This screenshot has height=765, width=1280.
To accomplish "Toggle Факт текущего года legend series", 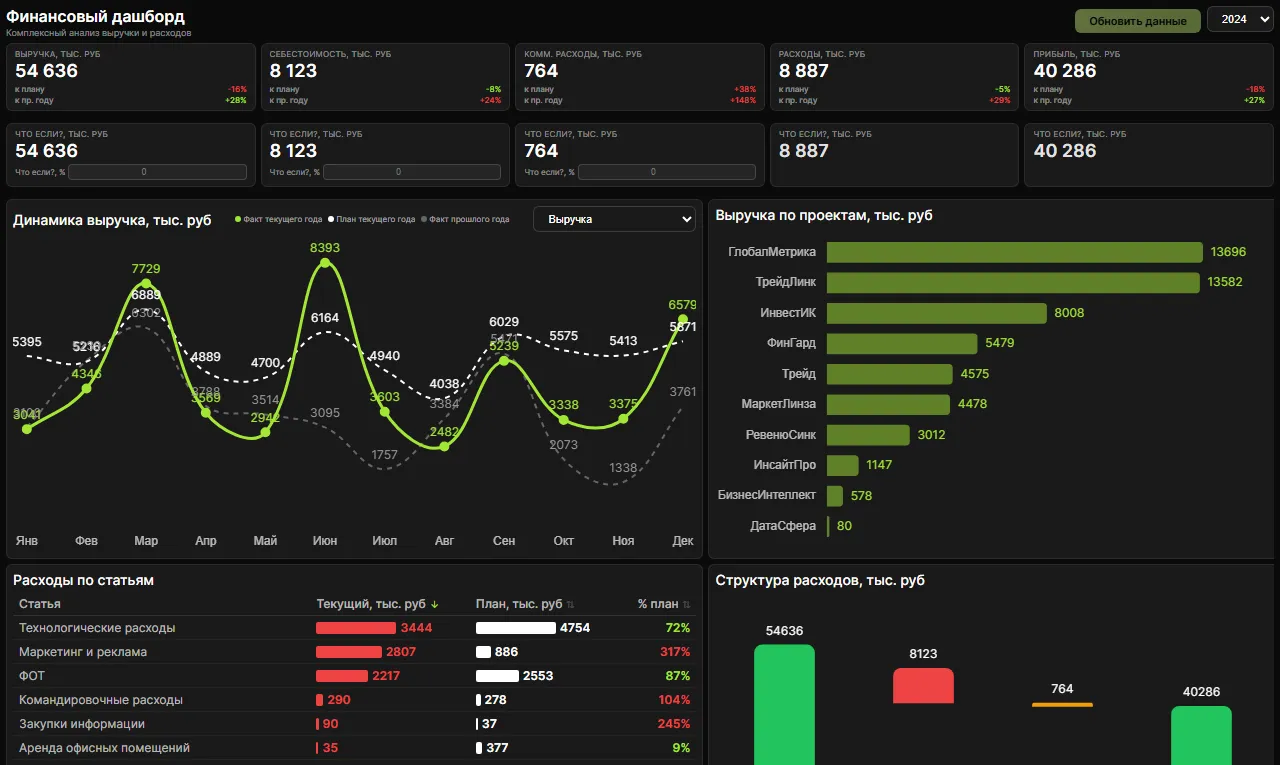I will tap(279, 219).
